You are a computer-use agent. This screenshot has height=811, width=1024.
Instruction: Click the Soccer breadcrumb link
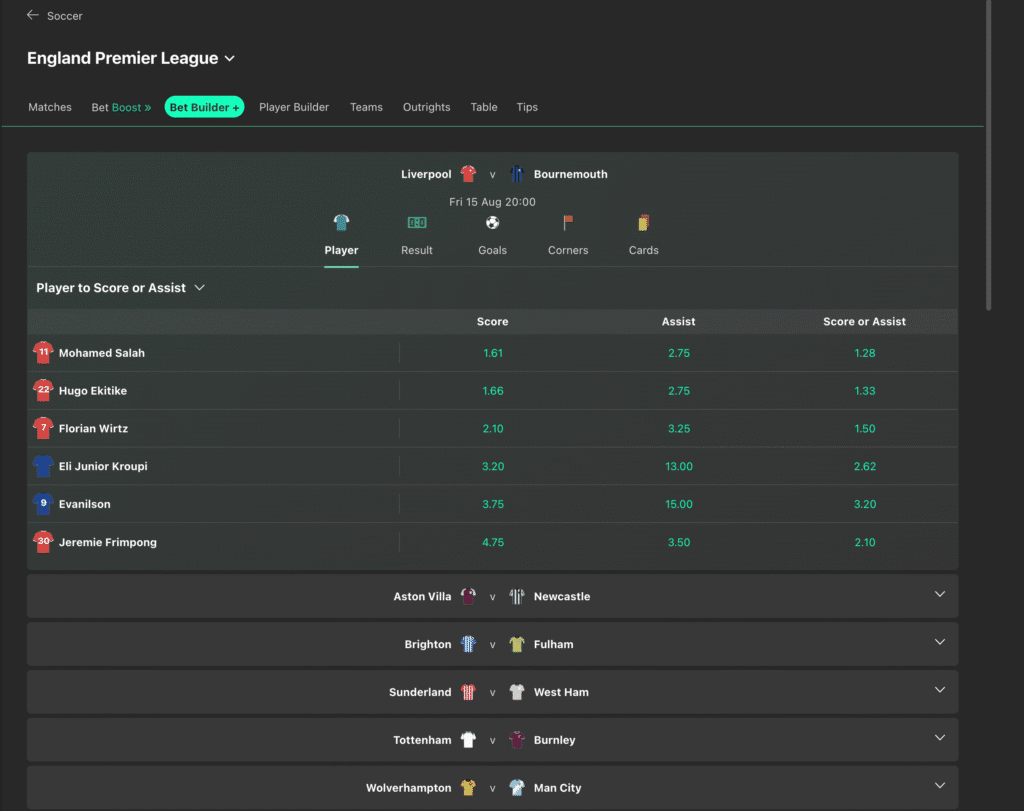[x=65, y=16]
